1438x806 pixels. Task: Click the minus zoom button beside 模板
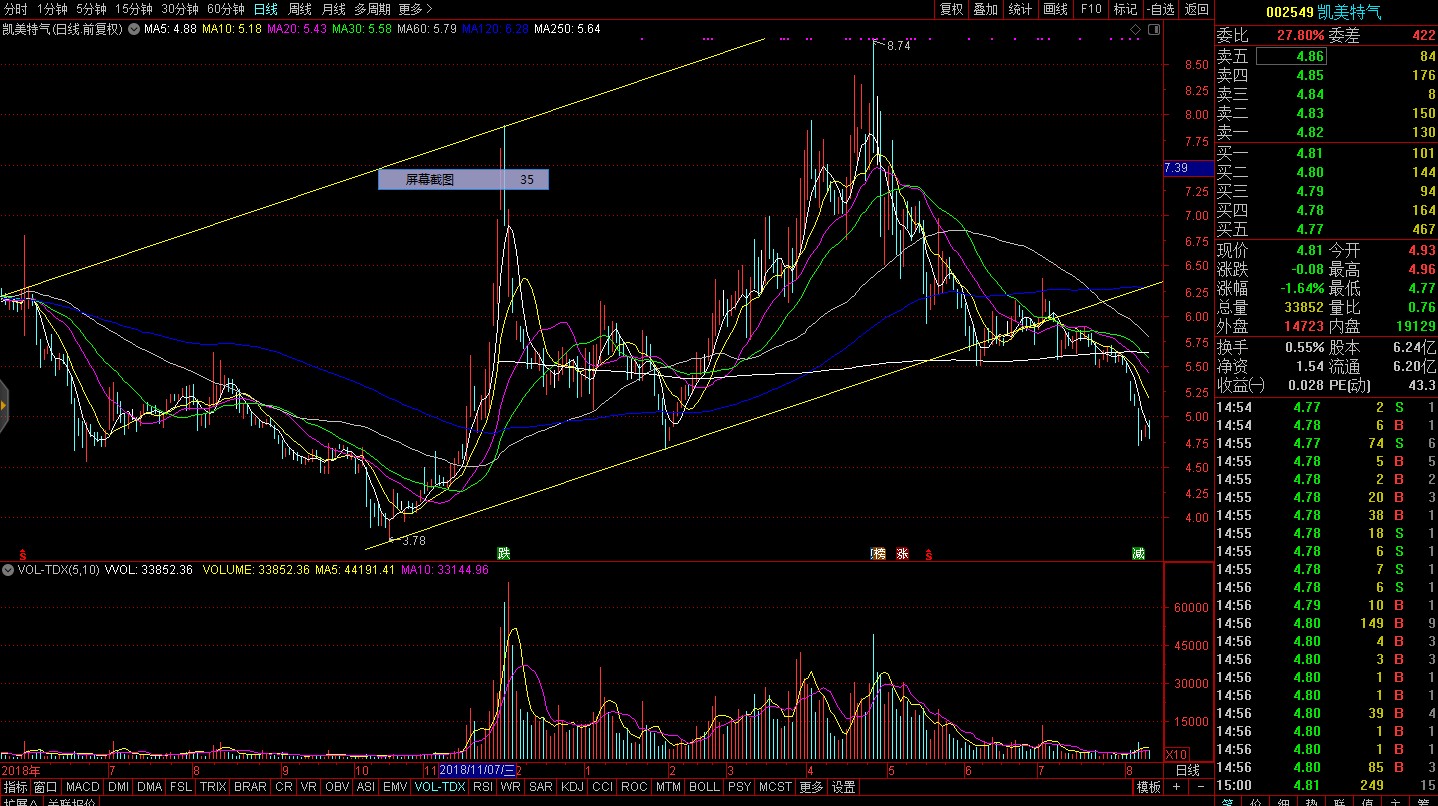1200,787
